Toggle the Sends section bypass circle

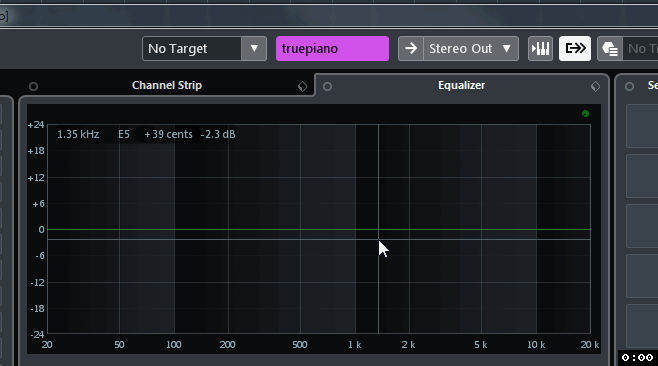pos(629,86)
